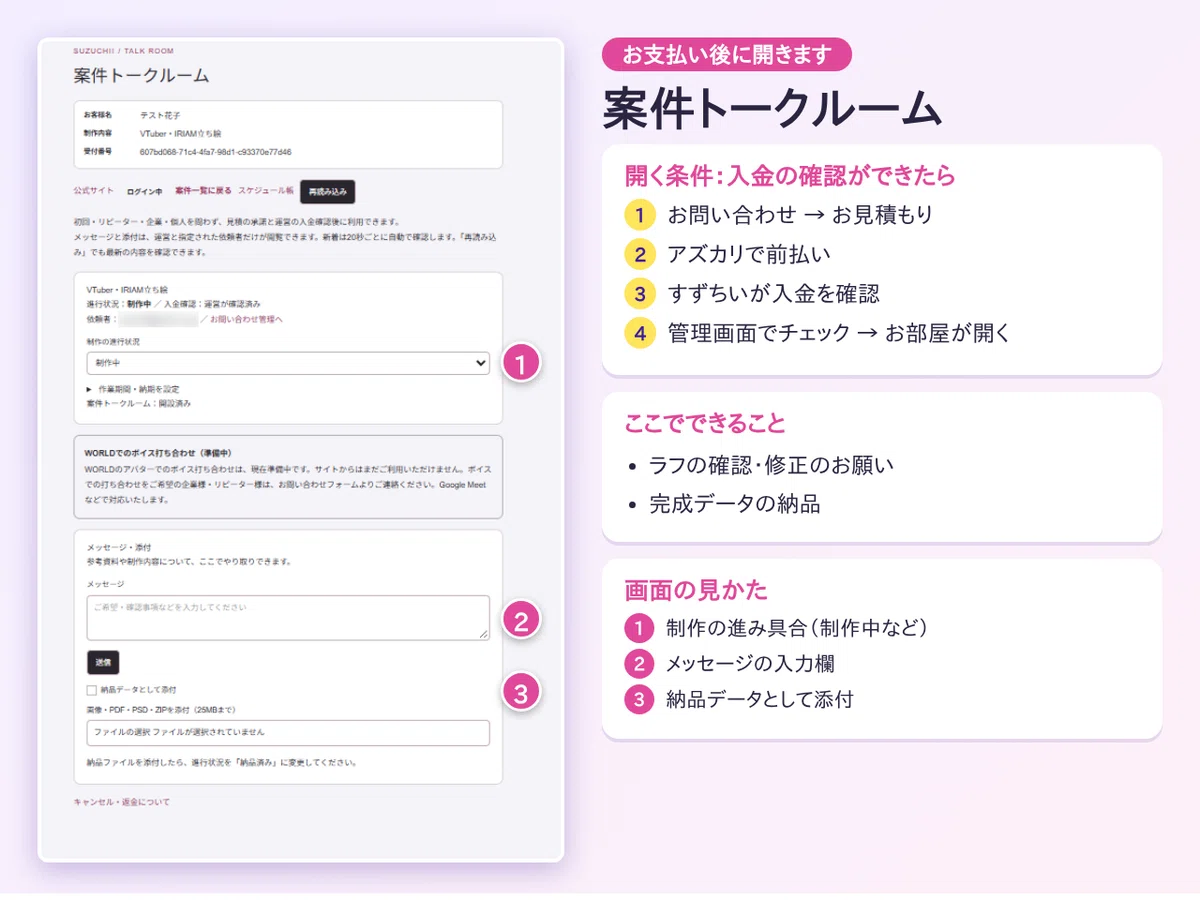The height and width of the screenshot is (900, 1200).
Task: Click 管理画面でチェック → お部屋が開く text
Action: coord(839,333)
